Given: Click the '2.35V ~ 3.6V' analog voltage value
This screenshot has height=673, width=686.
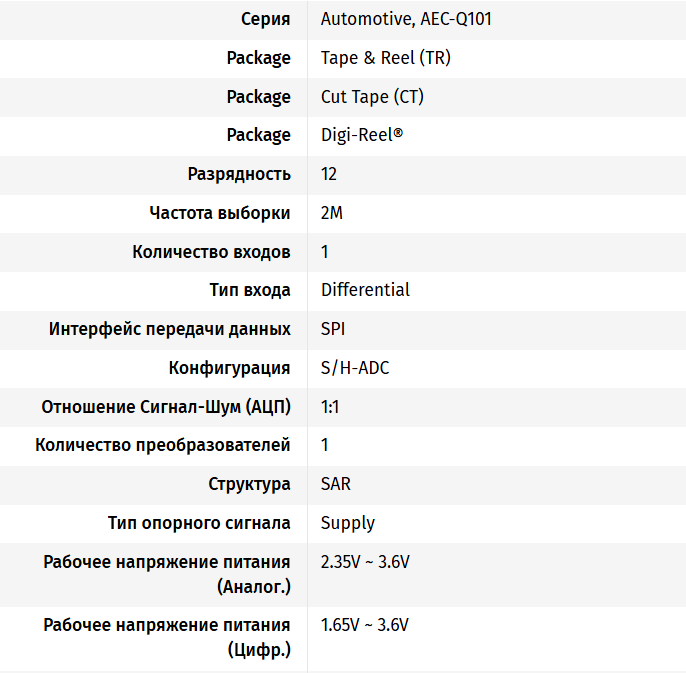Looking at the screenshot, I should pos(365,562).
